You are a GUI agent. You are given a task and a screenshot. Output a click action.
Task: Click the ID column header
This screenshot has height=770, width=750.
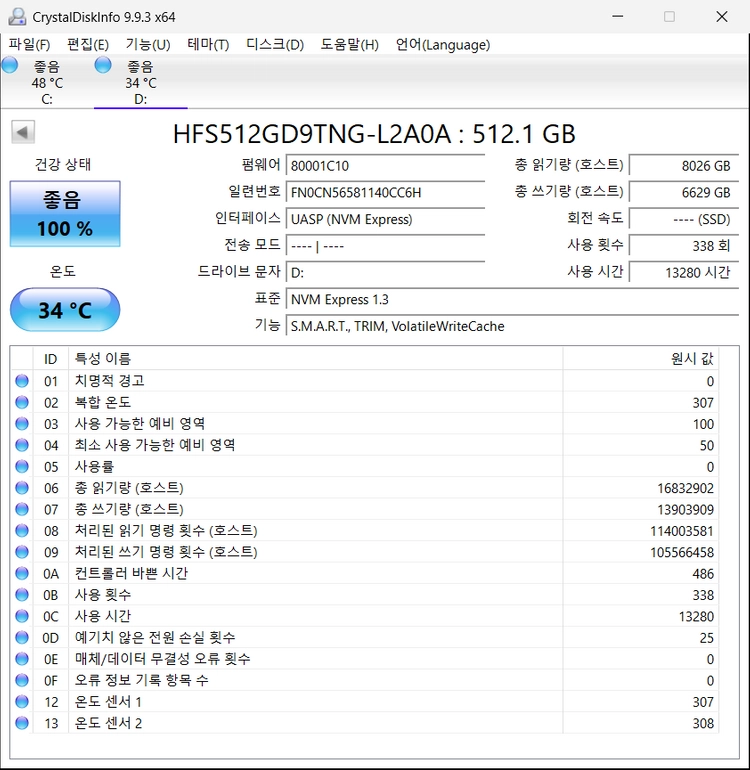pyautogui.click(x=51, y=359)
